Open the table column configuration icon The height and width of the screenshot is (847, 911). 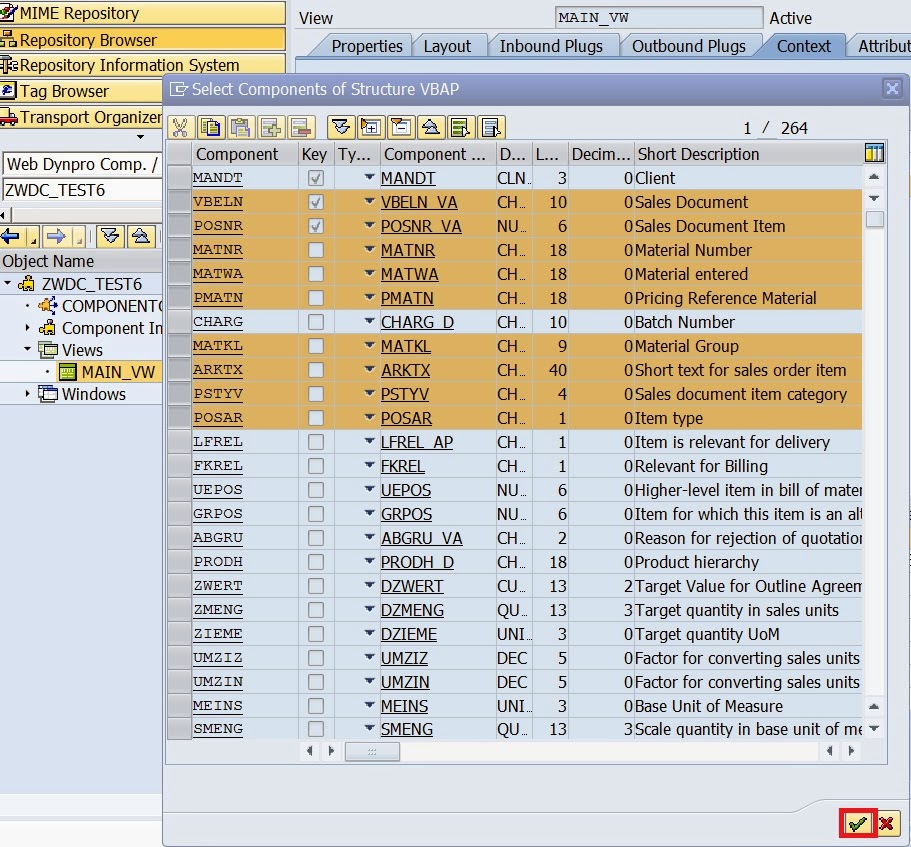coord(874,153)
